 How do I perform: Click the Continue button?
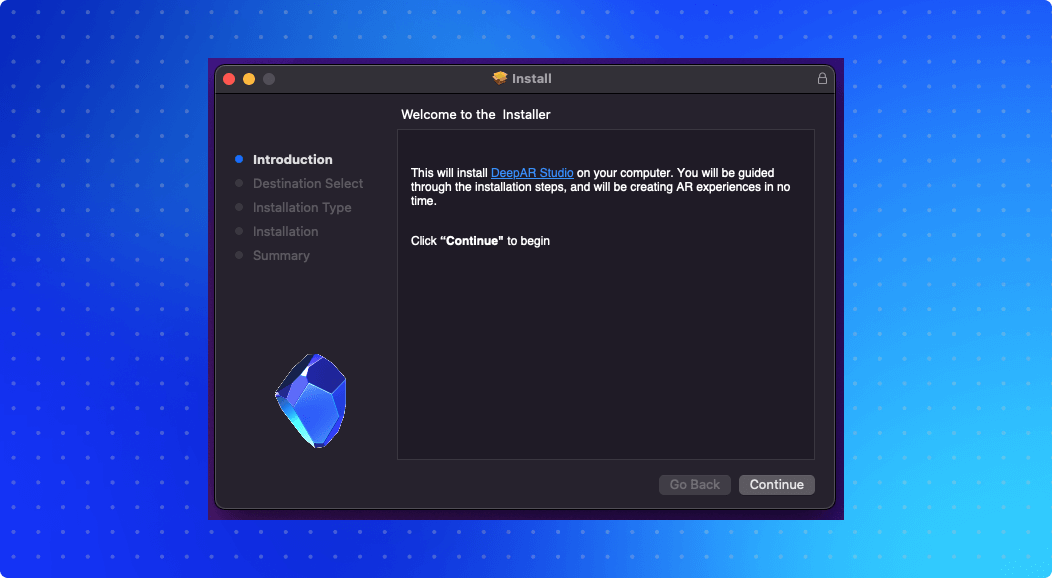[x=777, y=484]
